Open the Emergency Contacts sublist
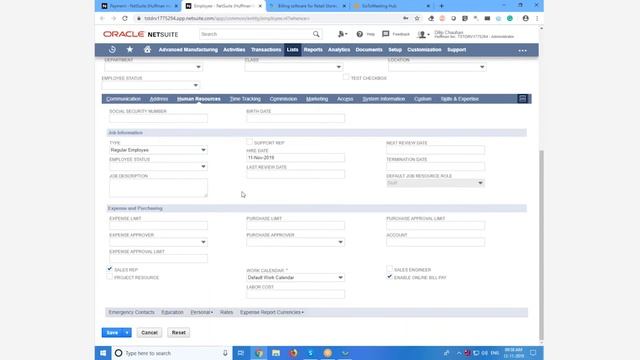640x360 pixels. [131, 312]
